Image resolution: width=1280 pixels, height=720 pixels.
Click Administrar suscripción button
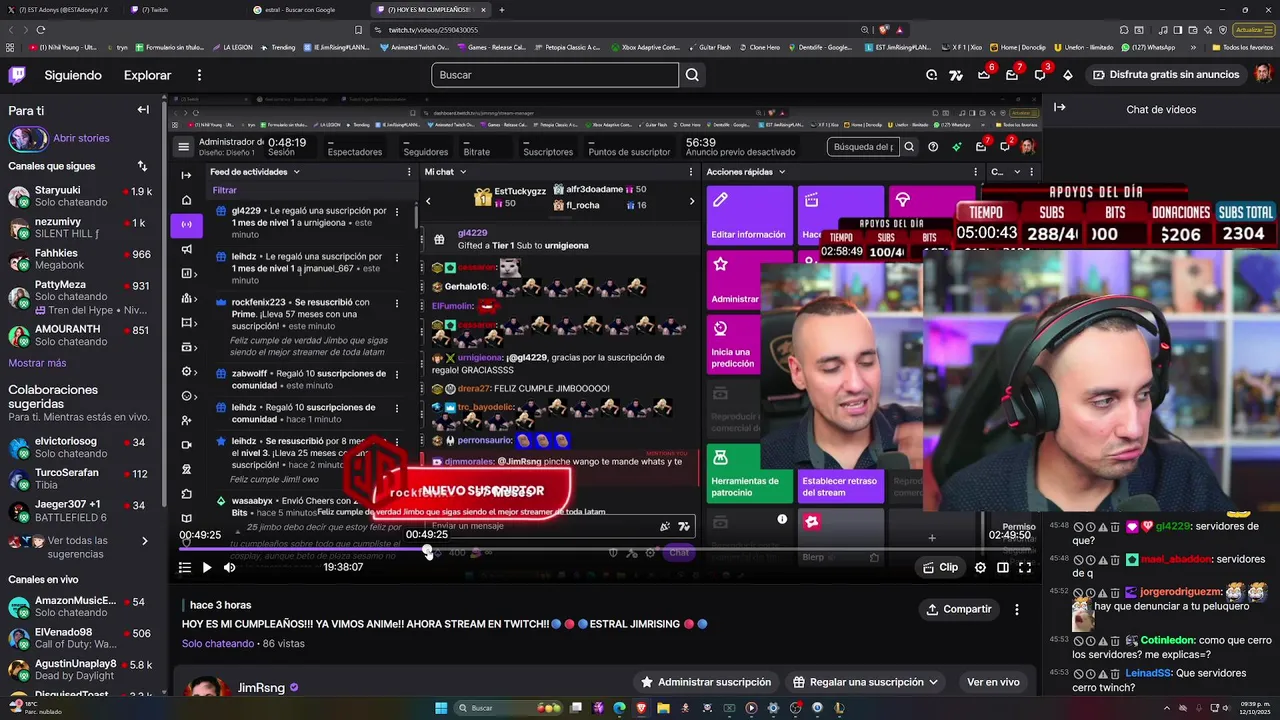click(706, 682)
